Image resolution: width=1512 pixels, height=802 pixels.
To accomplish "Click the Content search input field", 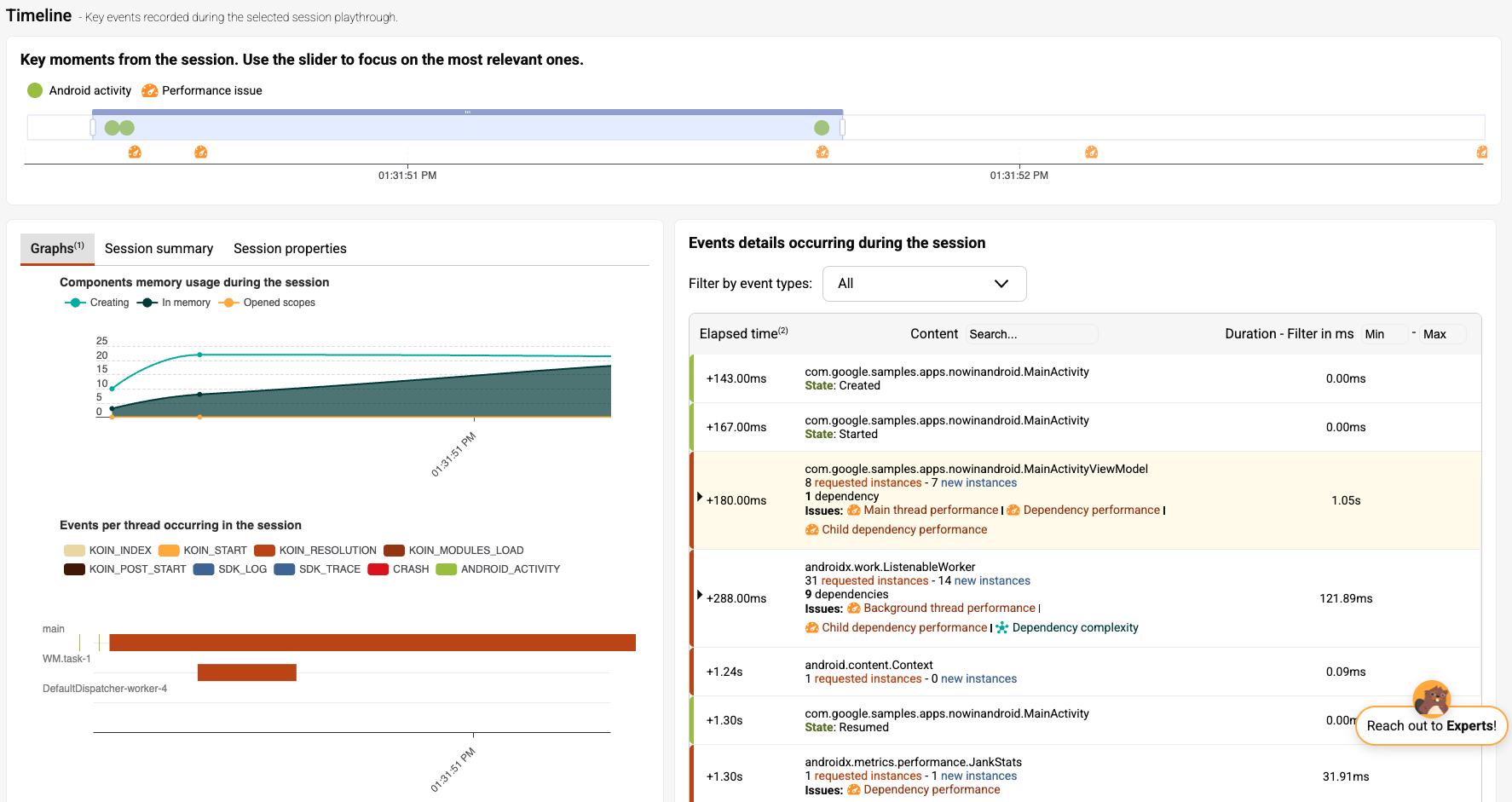I will [x=1031, y=334].
